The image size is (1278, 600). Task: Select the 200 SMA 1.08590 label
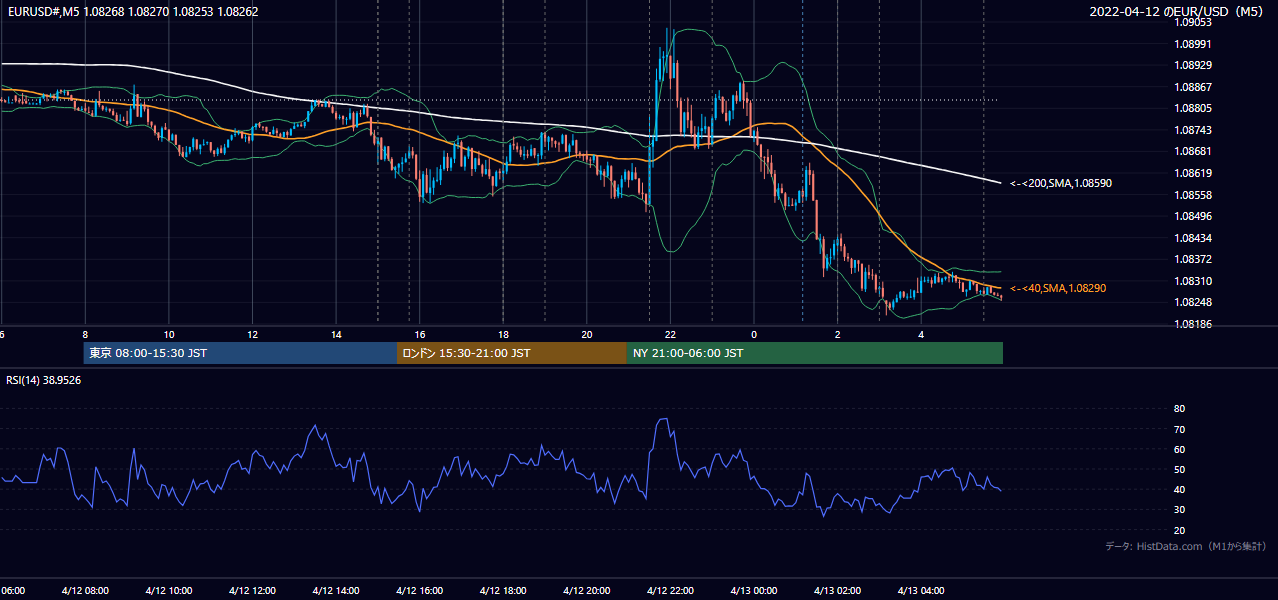click(x=1061, y=183)
